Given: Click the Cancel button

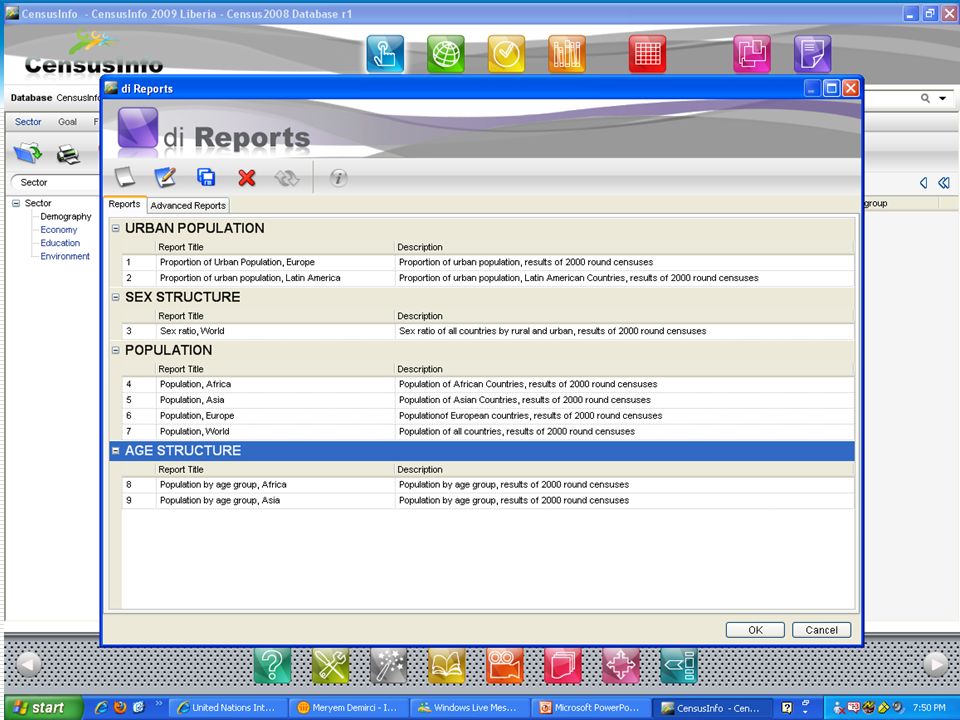Looking at the screenshot, I should tap(821, 630).
